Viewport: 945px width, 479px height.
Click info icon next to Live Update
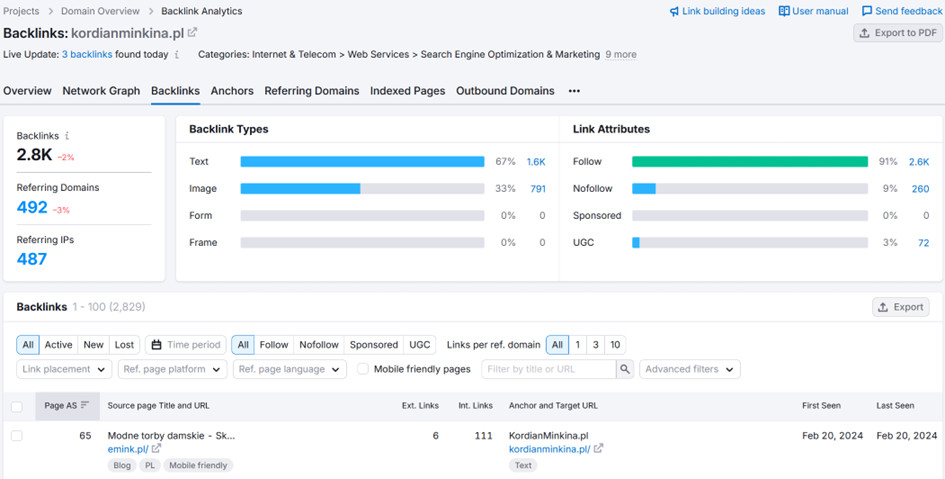click(177, 54)
